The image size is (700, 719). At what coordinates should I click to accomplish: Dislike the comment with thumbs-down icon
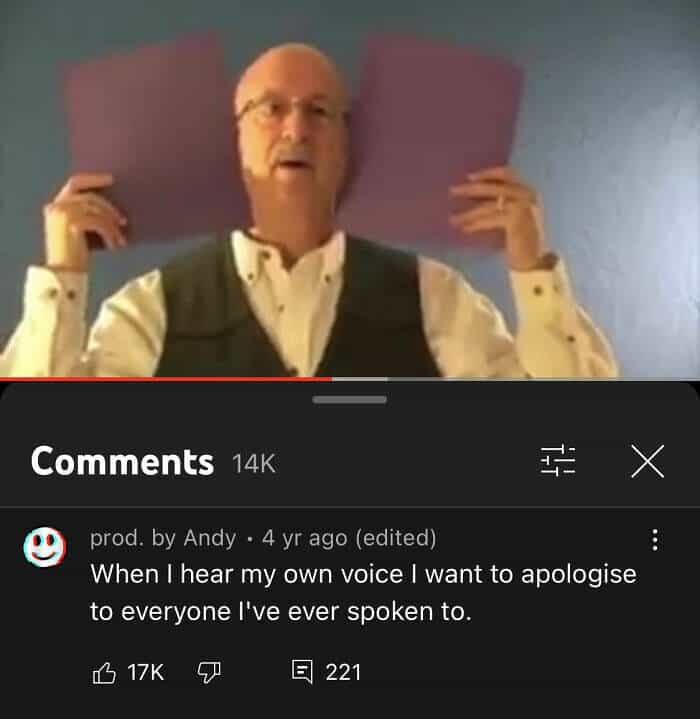tap(209, 673)
